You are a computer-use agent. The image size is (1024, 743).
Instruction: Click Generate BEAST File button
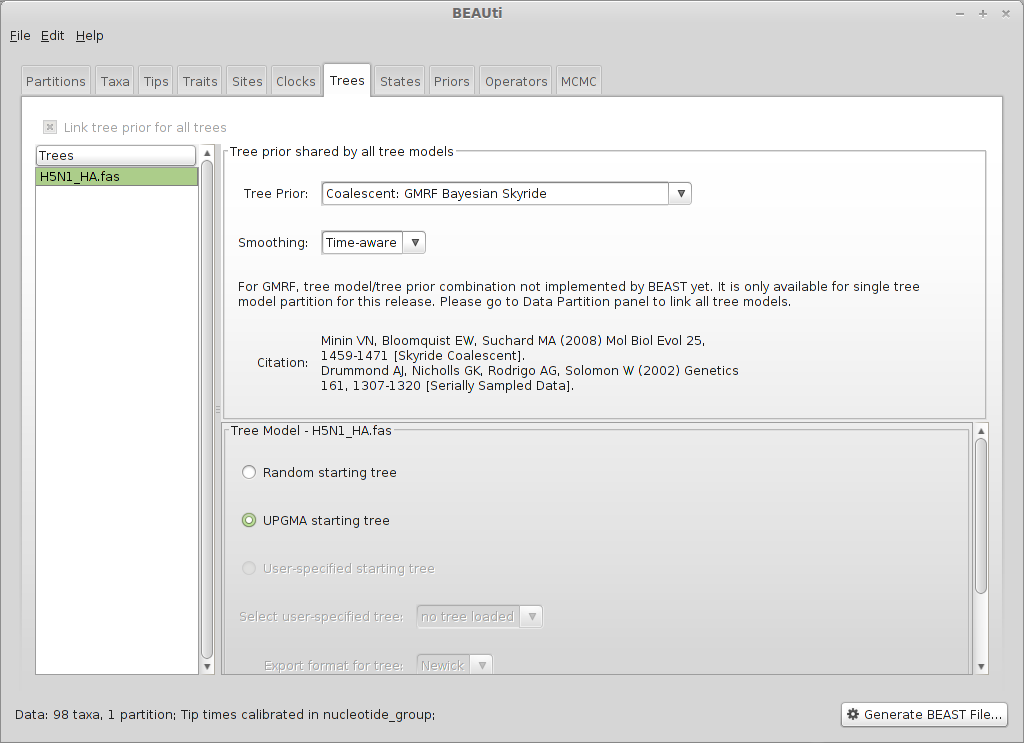[924, 714]
